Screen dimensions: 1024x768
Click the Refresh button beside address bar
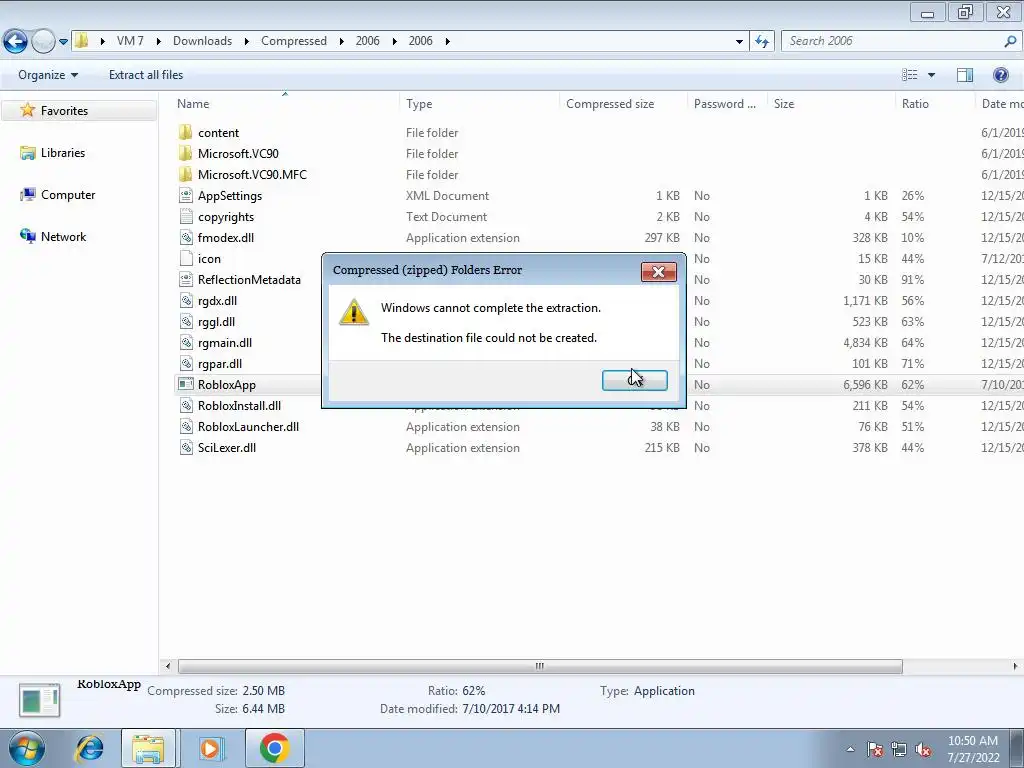(x=761, y=41)
